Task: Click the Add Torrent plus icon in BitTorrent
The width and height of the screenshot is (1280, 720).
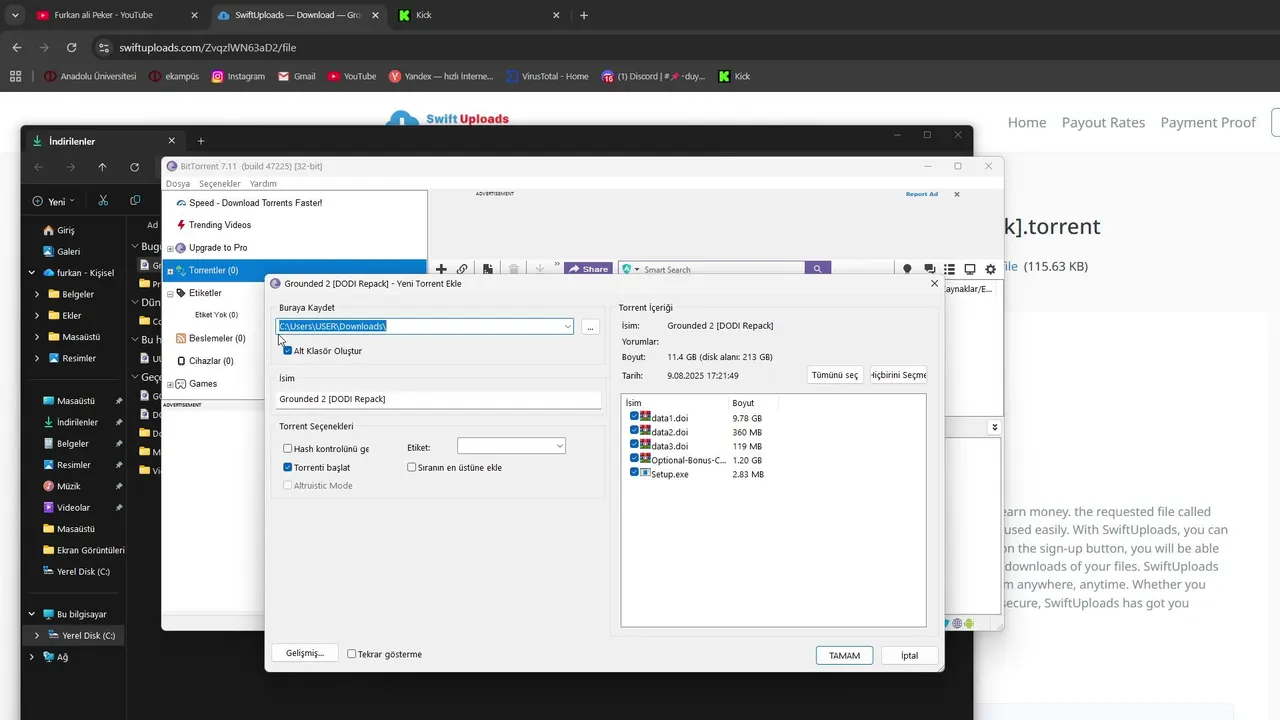Action: tap(441, 269)
